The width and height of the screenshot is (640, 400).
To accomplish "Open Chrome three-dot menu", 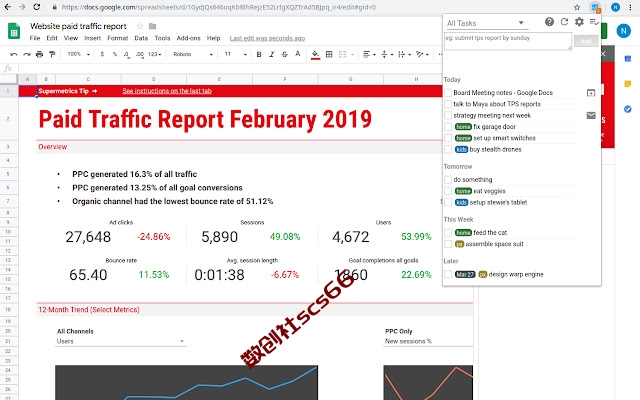I will click(x=630, y=7).
